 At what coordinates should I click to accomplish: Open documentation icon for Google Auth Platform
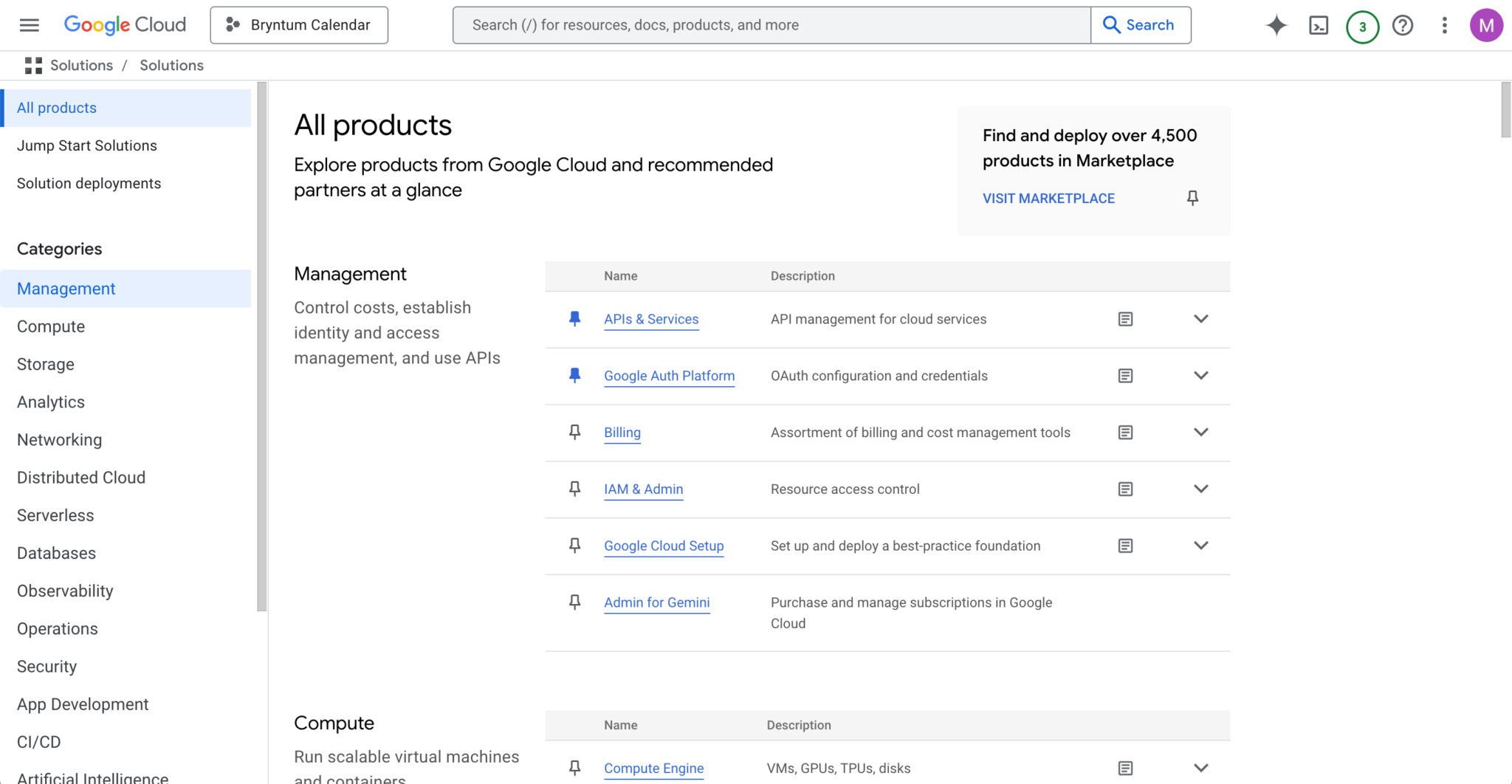pyautogui.click(x=1125, y=376)
